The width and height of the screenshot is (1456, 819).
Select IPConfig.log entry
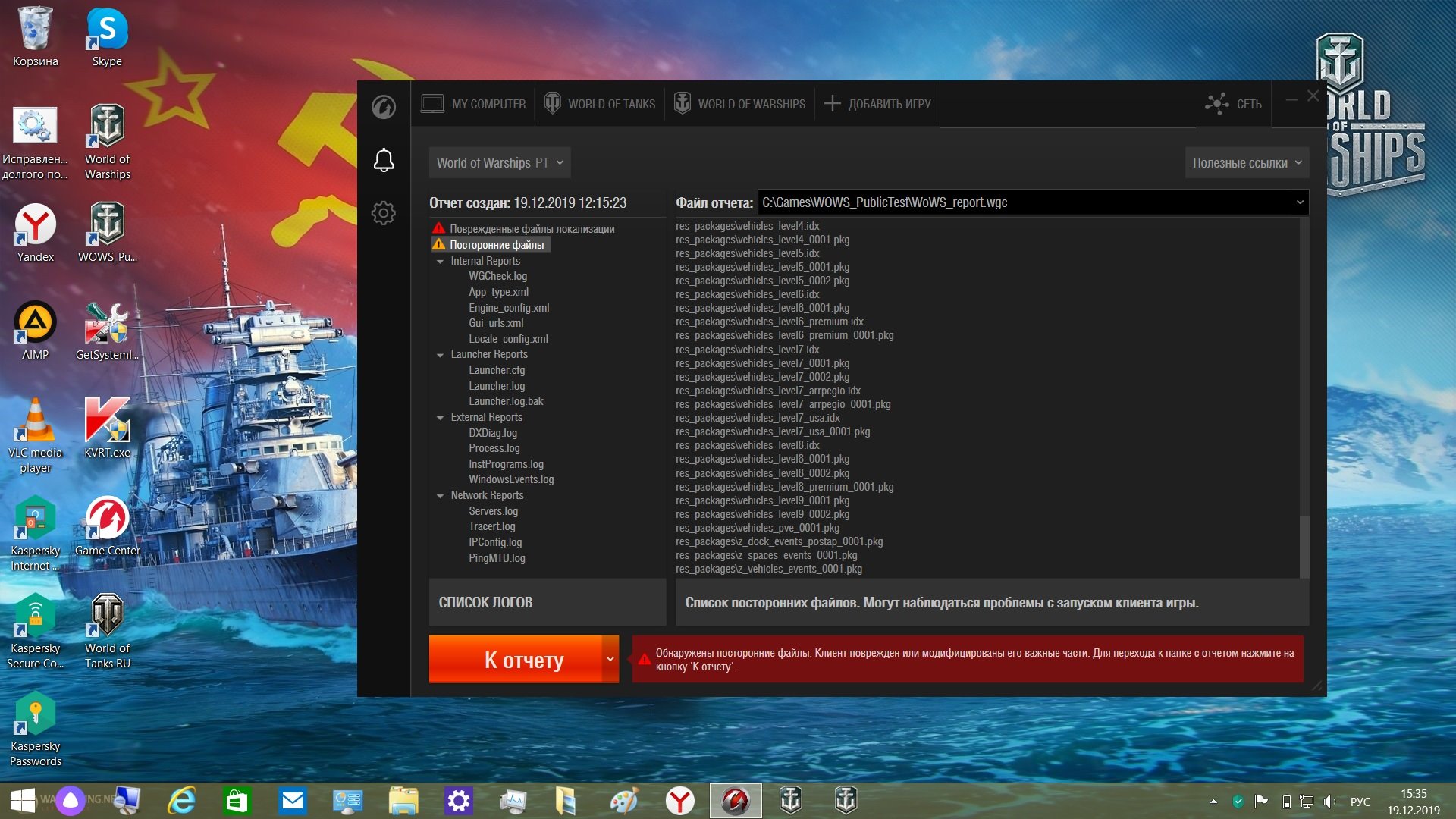coord(495,542)
